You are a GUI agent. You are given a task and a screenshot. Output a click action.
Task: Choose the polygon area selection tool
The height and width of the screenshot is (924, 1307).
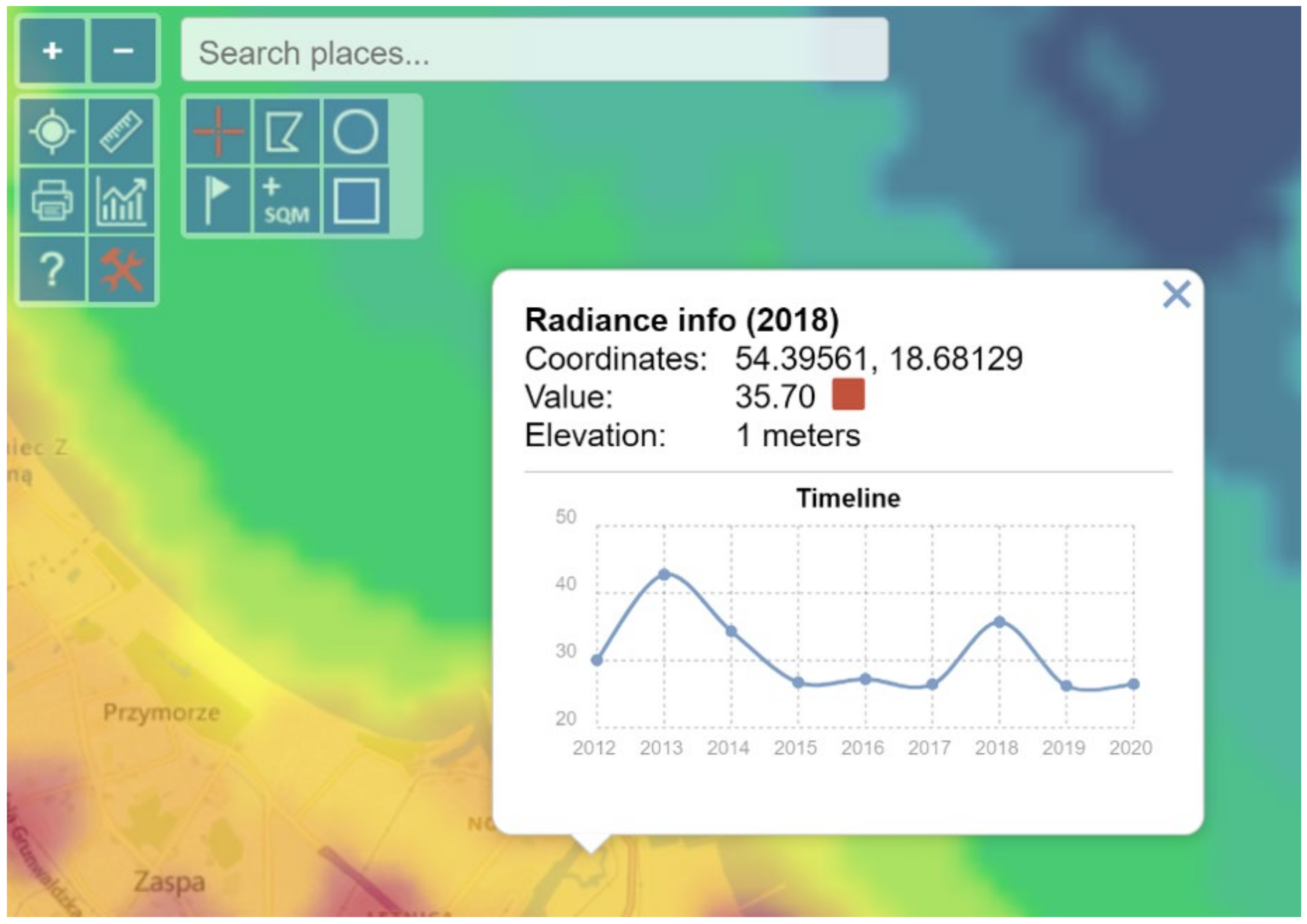[286, 131]
